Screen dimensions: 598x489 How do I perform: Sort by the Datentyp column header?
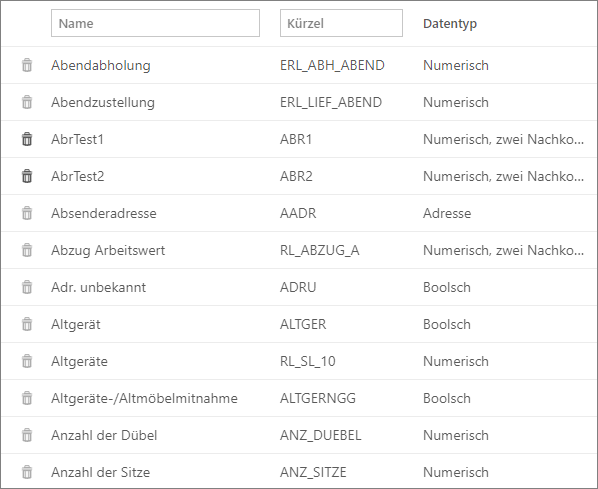tap(450, 24)
